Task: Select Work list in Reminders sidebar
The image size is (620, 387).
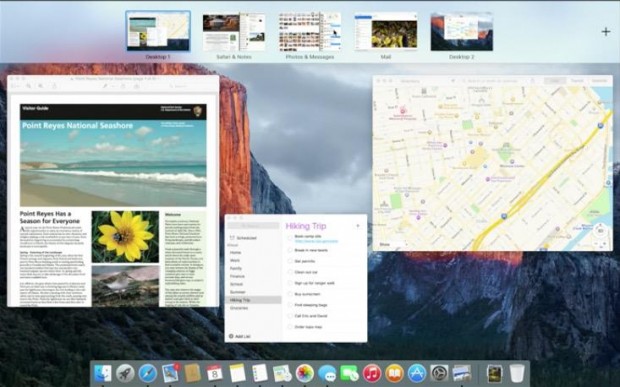Action: tap(253, 261)
